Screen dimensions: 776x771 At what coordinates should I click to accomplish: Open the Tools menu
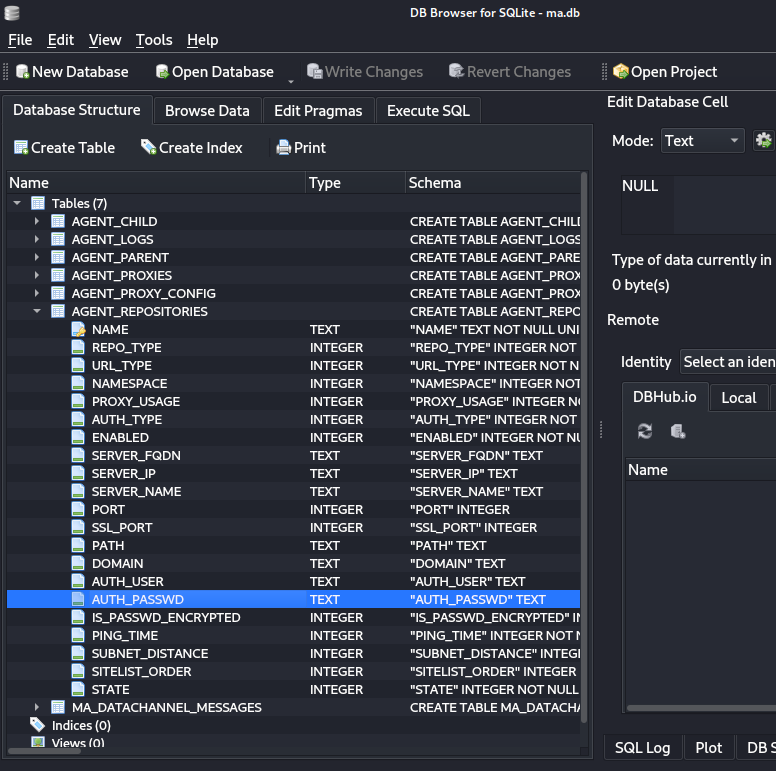[x=154, y=40]
